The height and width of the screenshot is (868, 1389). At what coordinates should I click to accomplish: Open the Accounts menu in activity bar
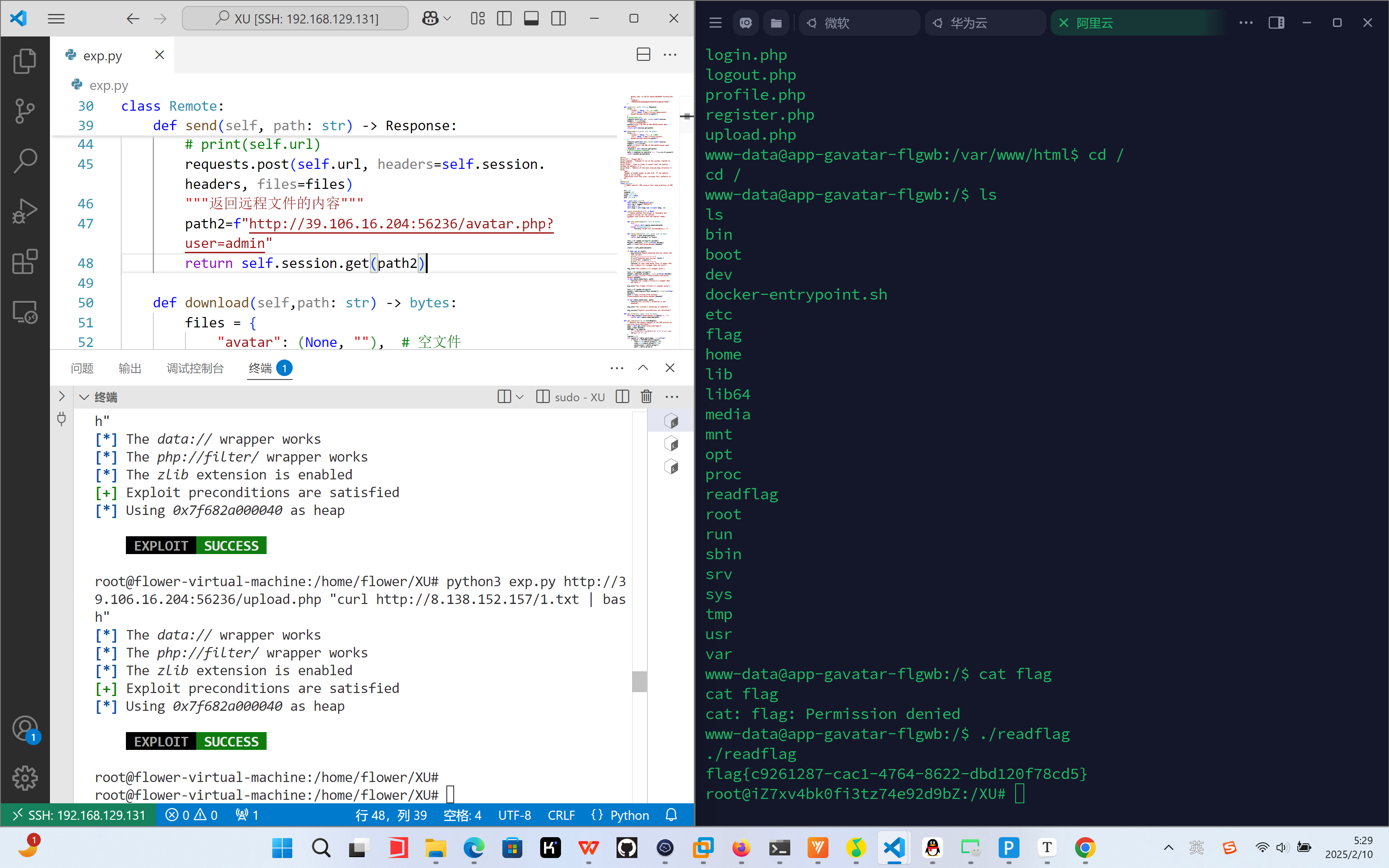click(x=25, y=729)
